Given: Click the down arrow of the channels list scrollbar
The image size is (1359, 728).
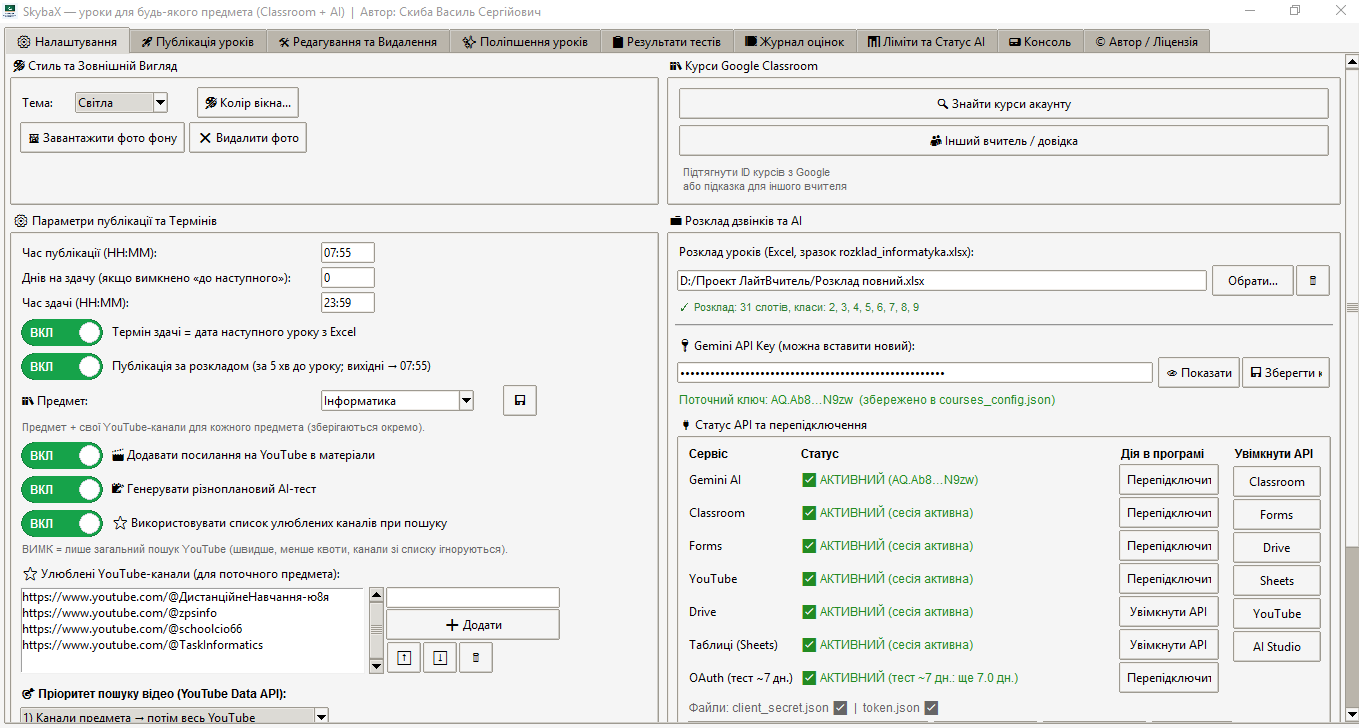Looking at the screenshot, I should pos(376,665).
